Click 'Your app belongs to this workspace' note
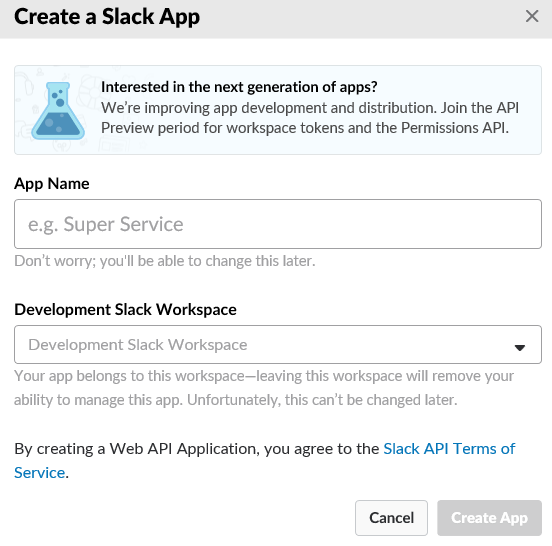This screenshot has height=546, width=552. [x=264, y=376]
